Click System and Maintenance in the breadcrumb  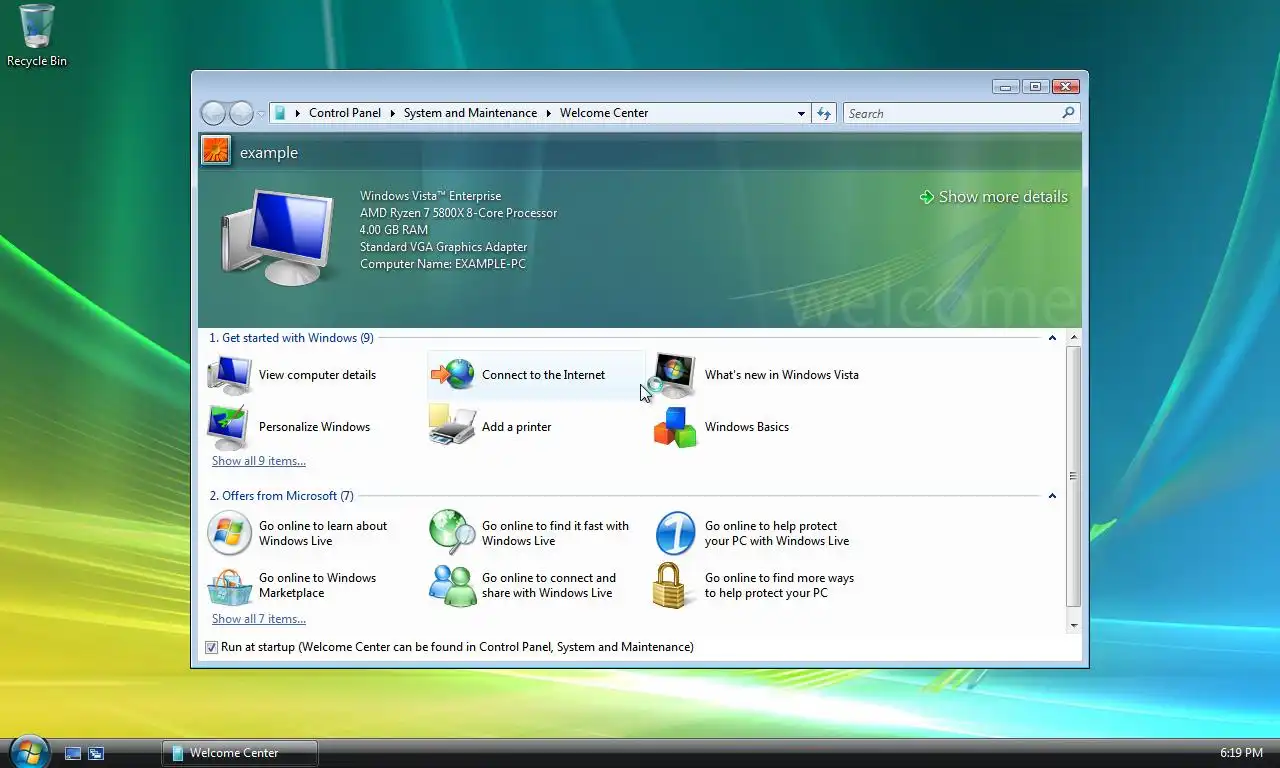coord(470,113)
